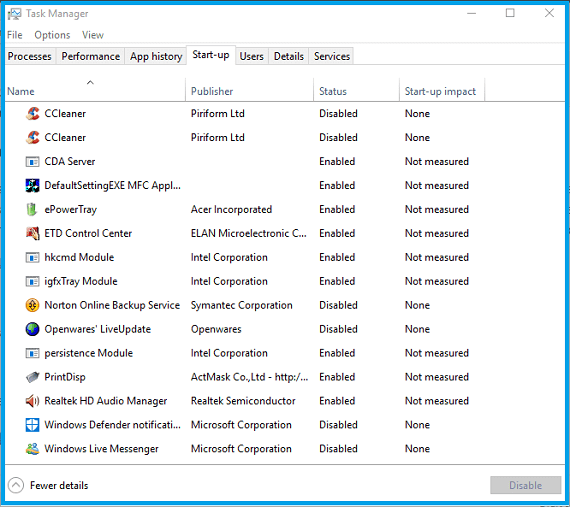Select the persistence Module name
570x507 pixels.
tap(89, 353)
